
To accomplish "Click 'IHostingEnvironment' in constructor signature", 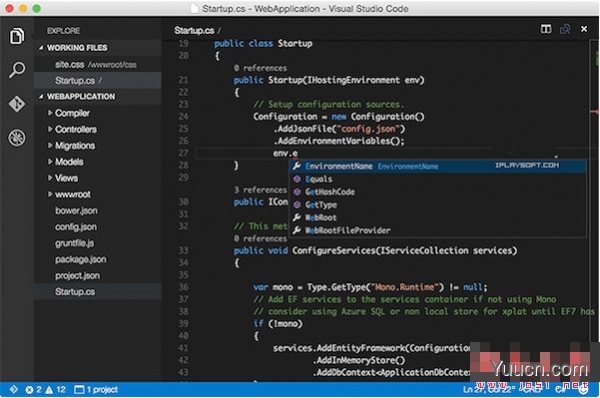I will (354, 80).
